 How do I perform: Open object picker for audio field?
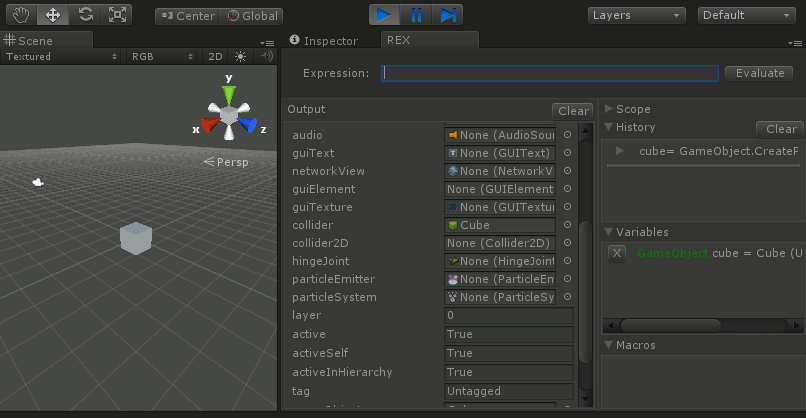click(x=567, y=135)
